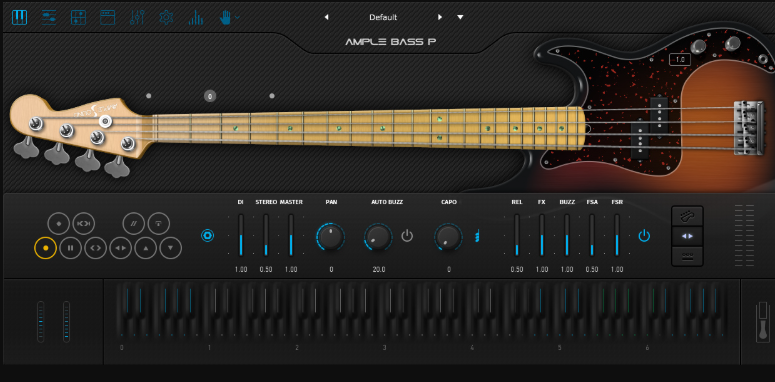Screen dimensions: 775x382
Task: Click the right tone knob on bass body
Action: (x=732, y=43)
